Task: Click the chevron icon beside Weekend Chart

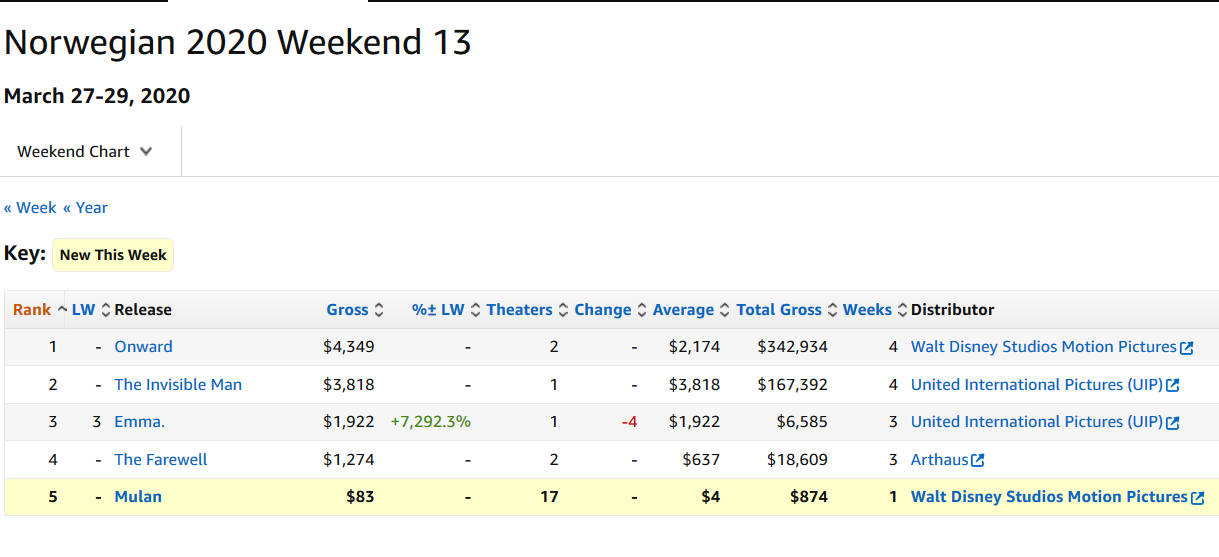Action: coord(146,152)
